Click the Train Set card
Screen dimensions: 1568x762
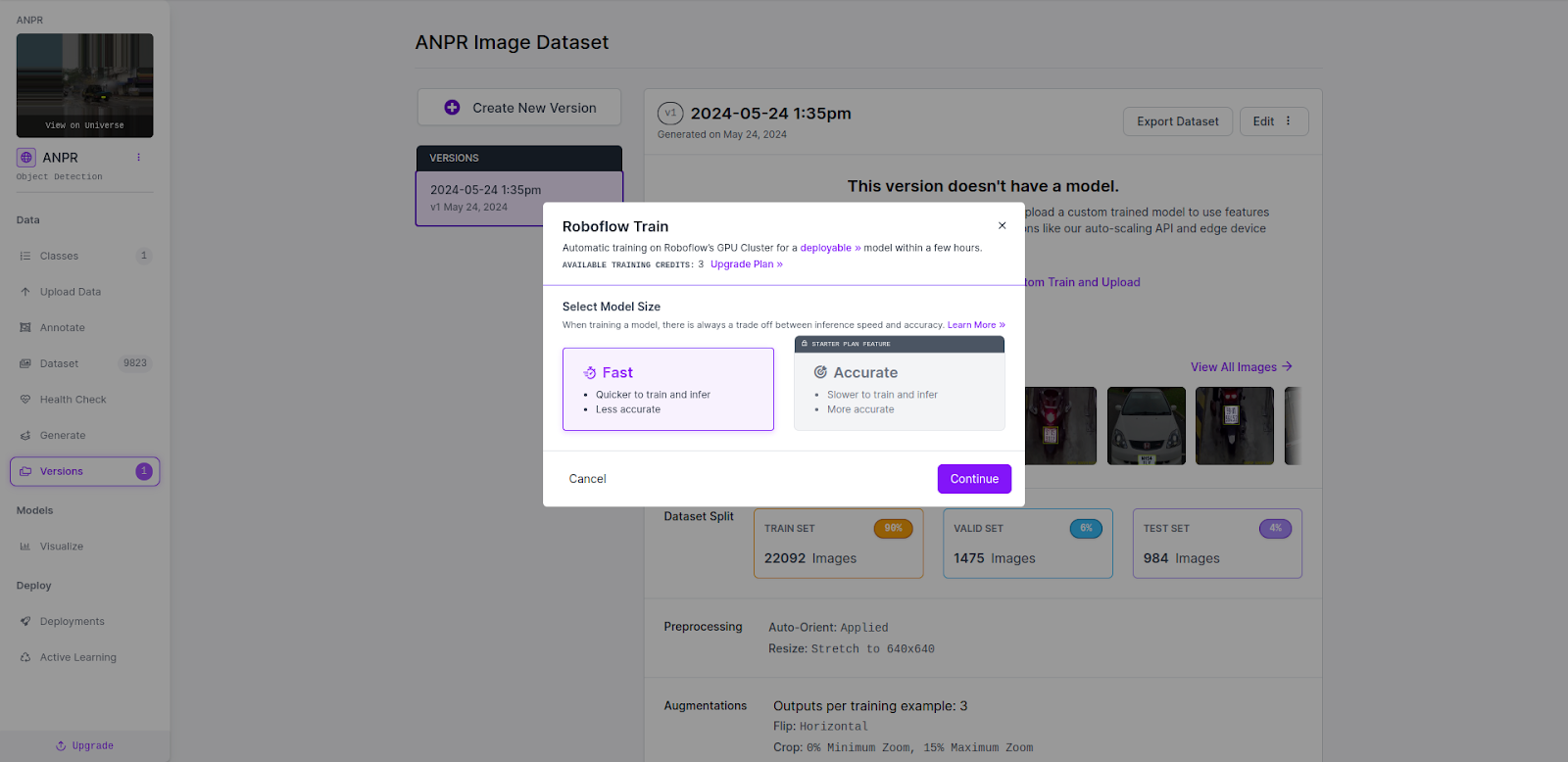click(839, 544)
